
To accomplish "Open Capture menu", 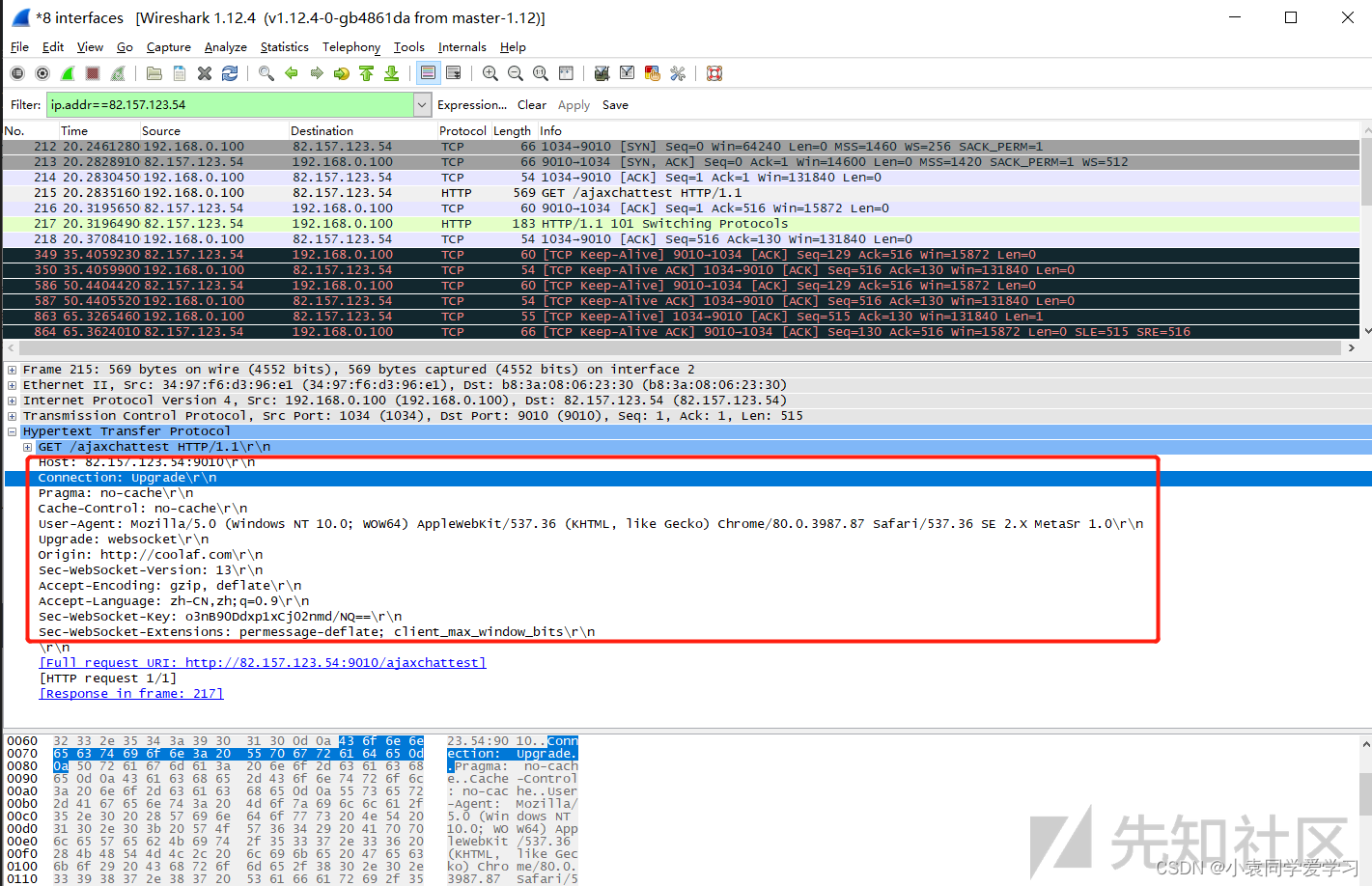I will click(169, 47).
